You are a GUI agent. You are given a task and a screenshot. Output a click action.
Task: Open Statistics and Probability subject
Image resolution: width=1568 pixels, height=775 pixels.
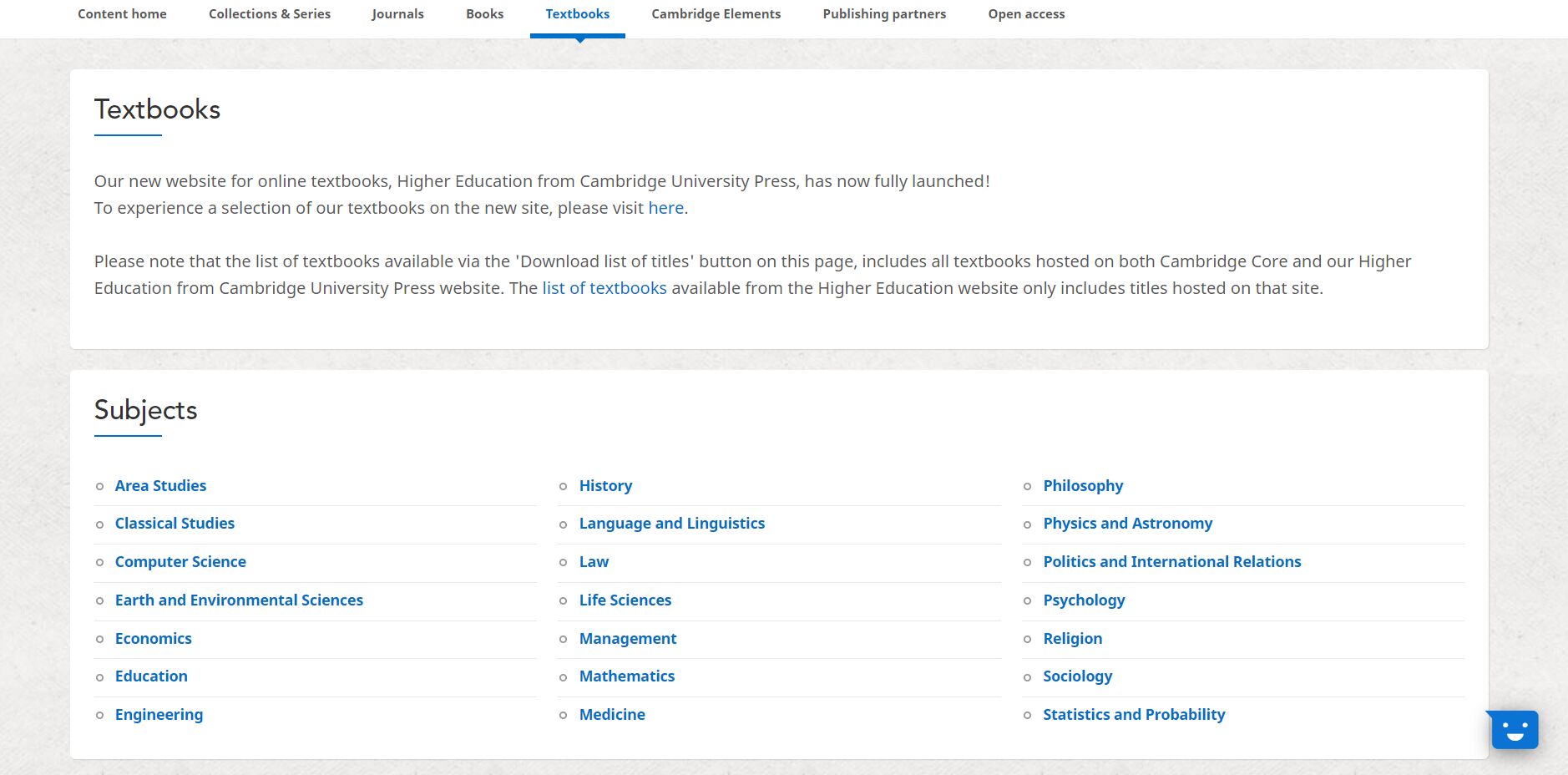point(1134,715)
